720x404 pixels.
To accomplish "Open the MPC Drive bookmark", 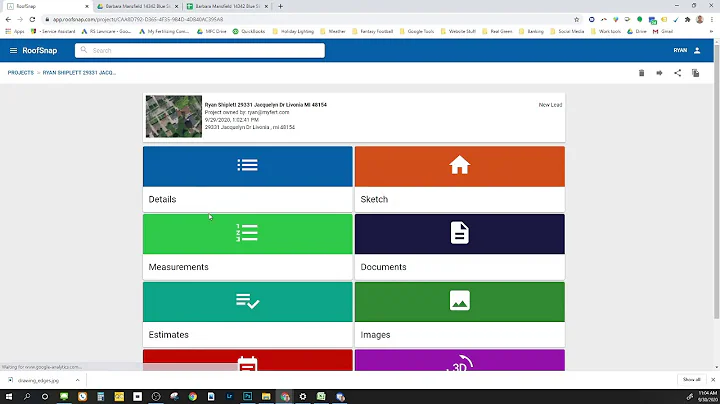I will tap(211, 31).
